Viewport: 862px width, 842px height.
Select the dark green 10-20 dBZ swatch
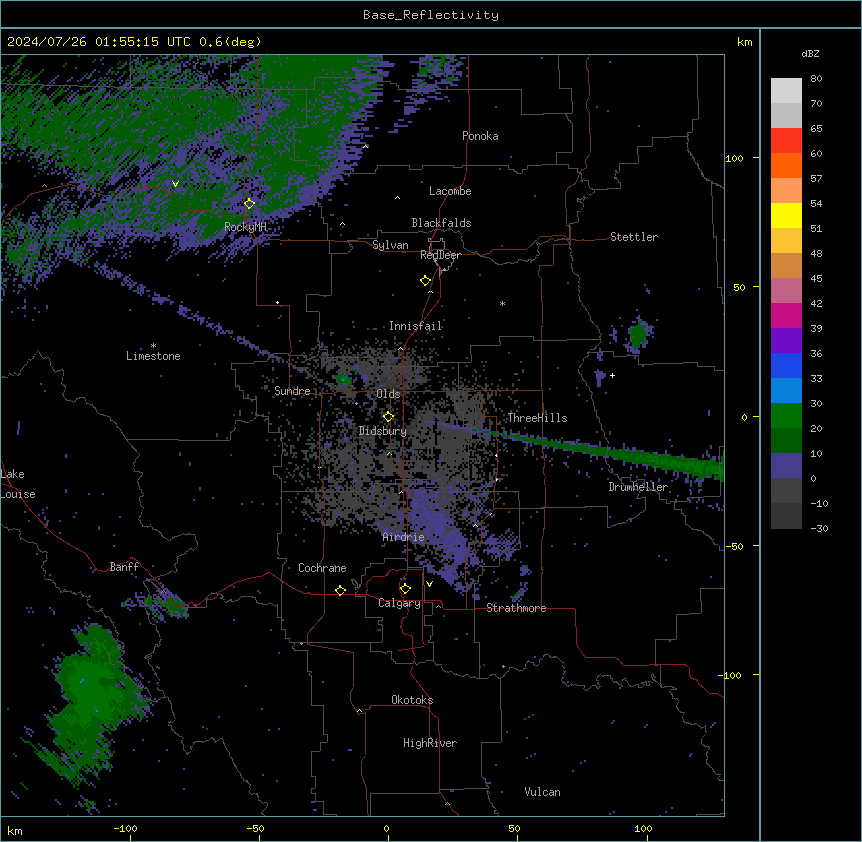[x=786, y=441]
